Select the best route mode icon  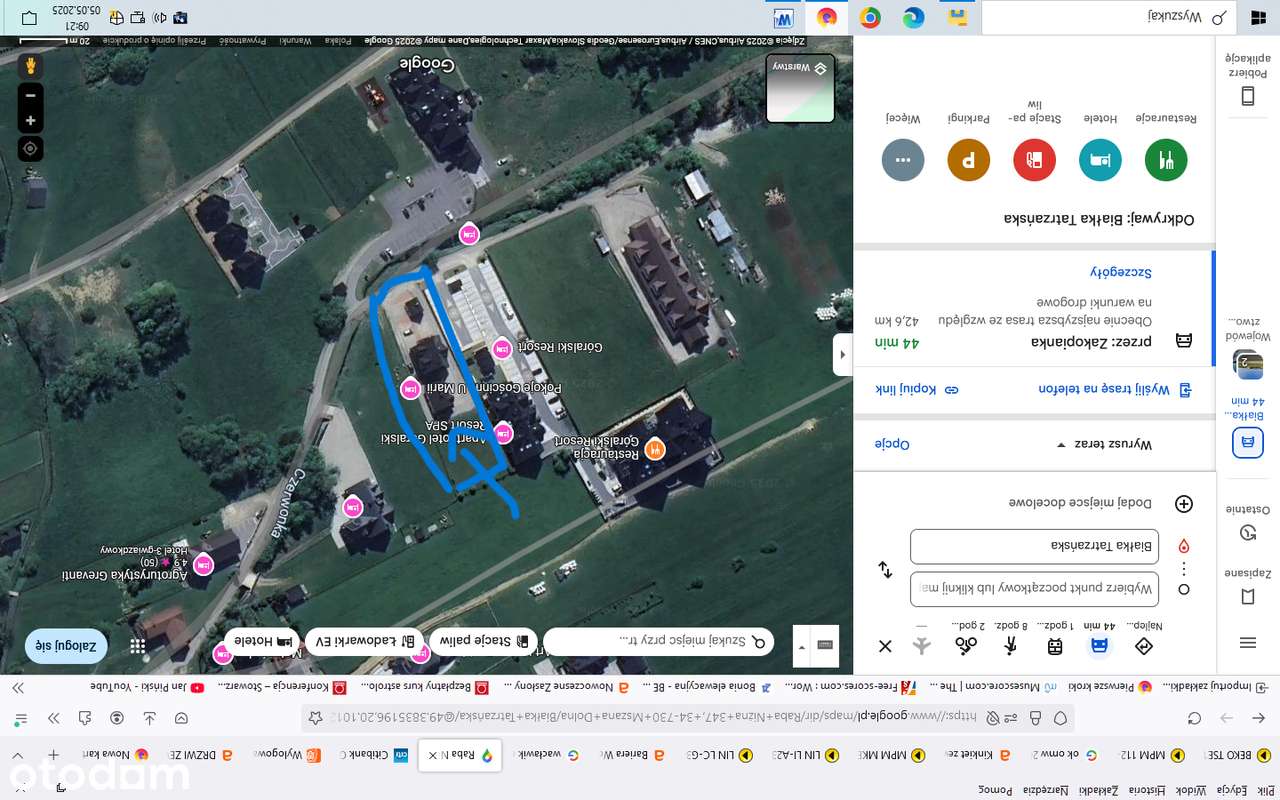point(1145,646)
